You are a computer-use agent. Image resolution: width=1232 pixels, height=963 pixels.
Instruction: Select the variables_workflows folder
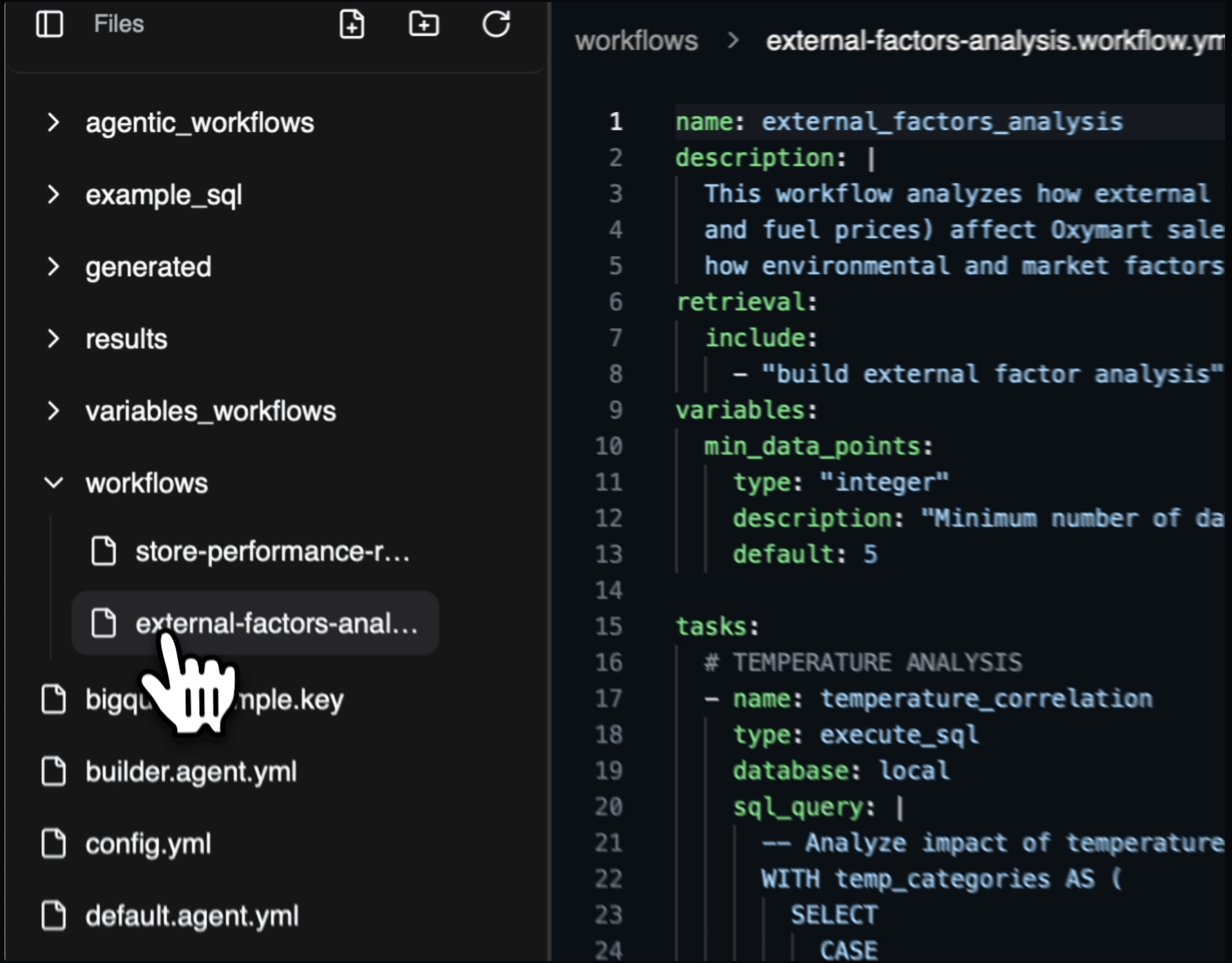211,411
